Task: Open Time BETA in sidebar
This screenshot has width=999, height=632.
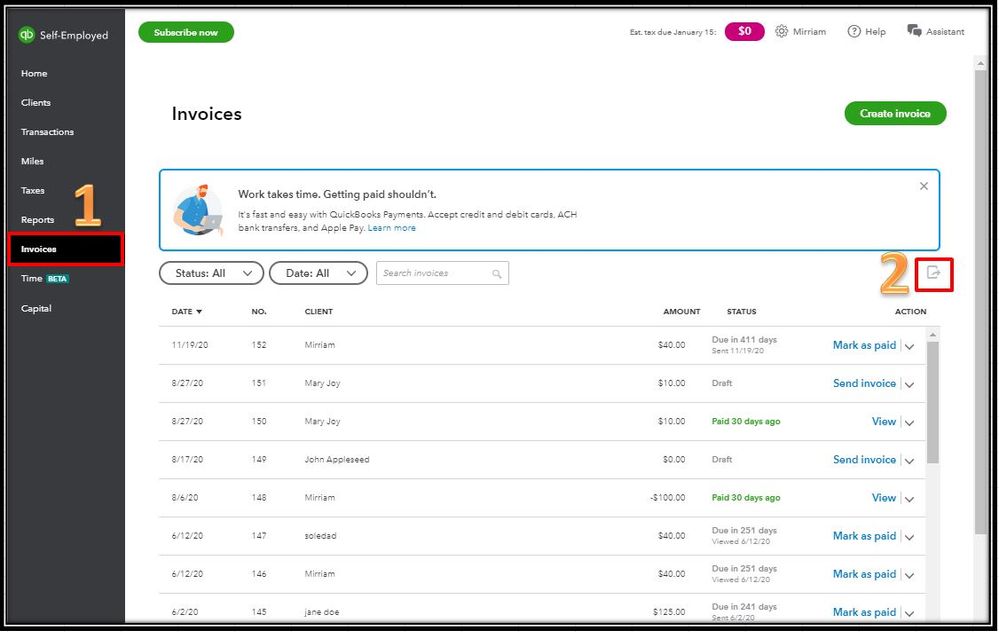Action: (x=45, y=278)
